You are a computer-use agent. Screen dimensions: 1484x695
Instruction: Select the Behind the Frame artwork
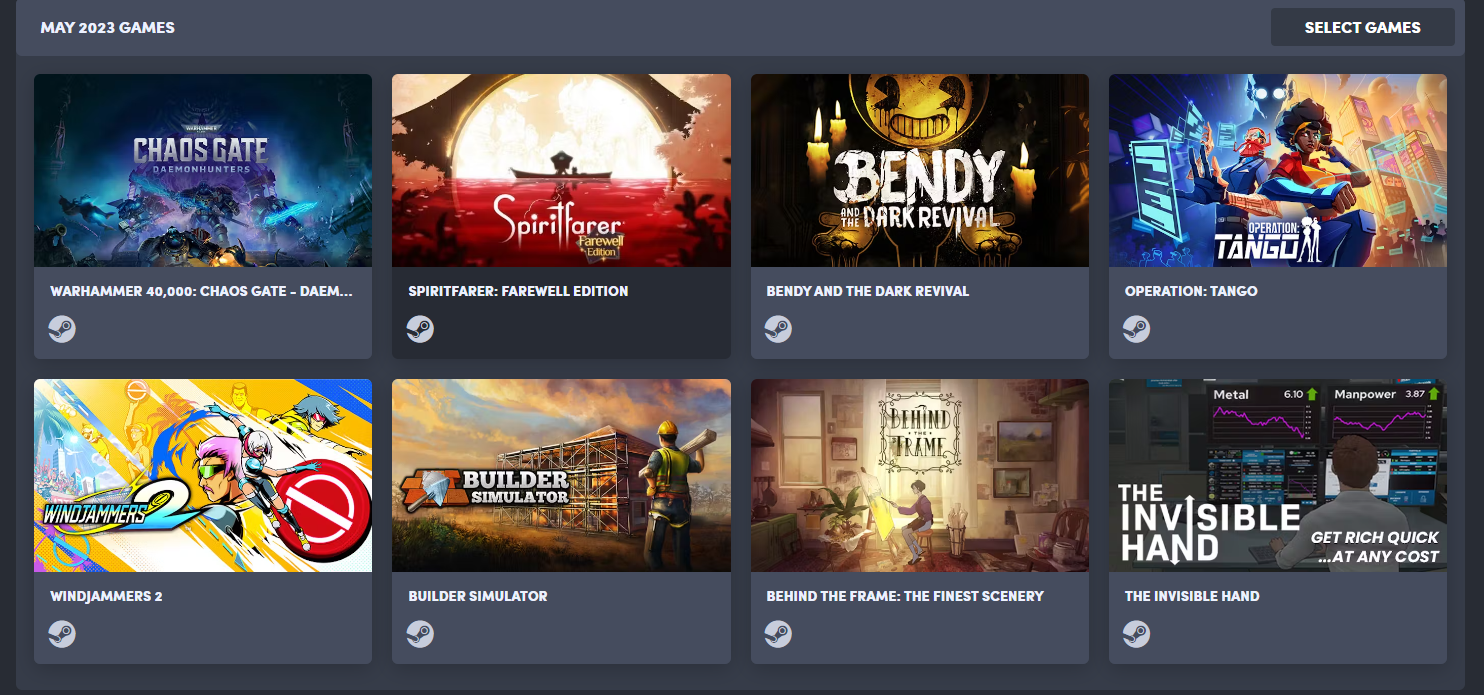coord(920,475)
